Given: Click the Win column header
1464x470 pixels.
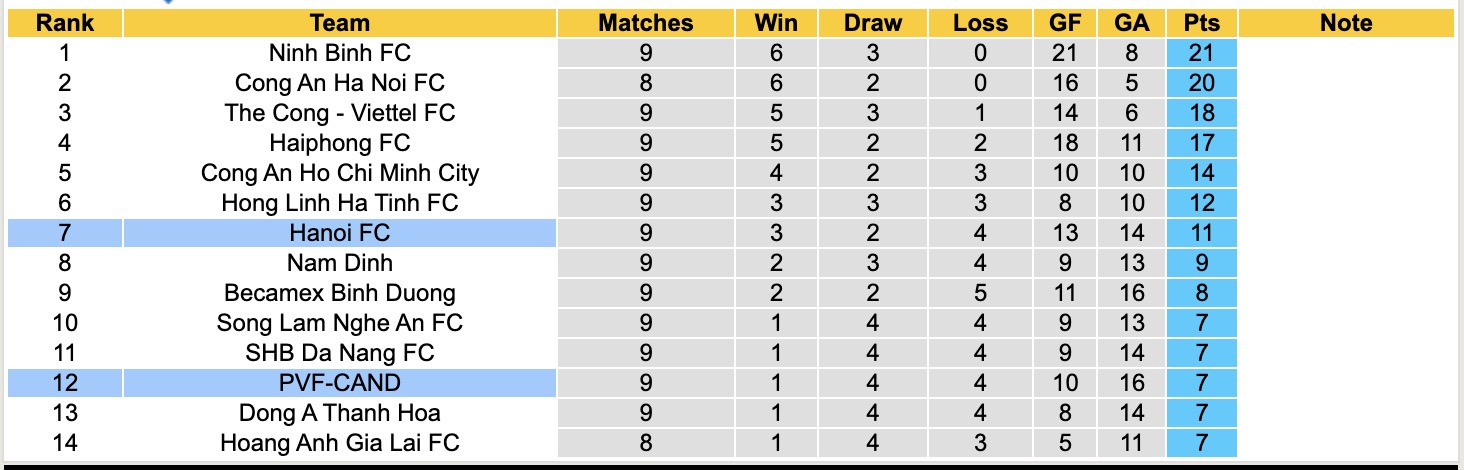Looking at the screenshot, I should [x=776, y=23].
